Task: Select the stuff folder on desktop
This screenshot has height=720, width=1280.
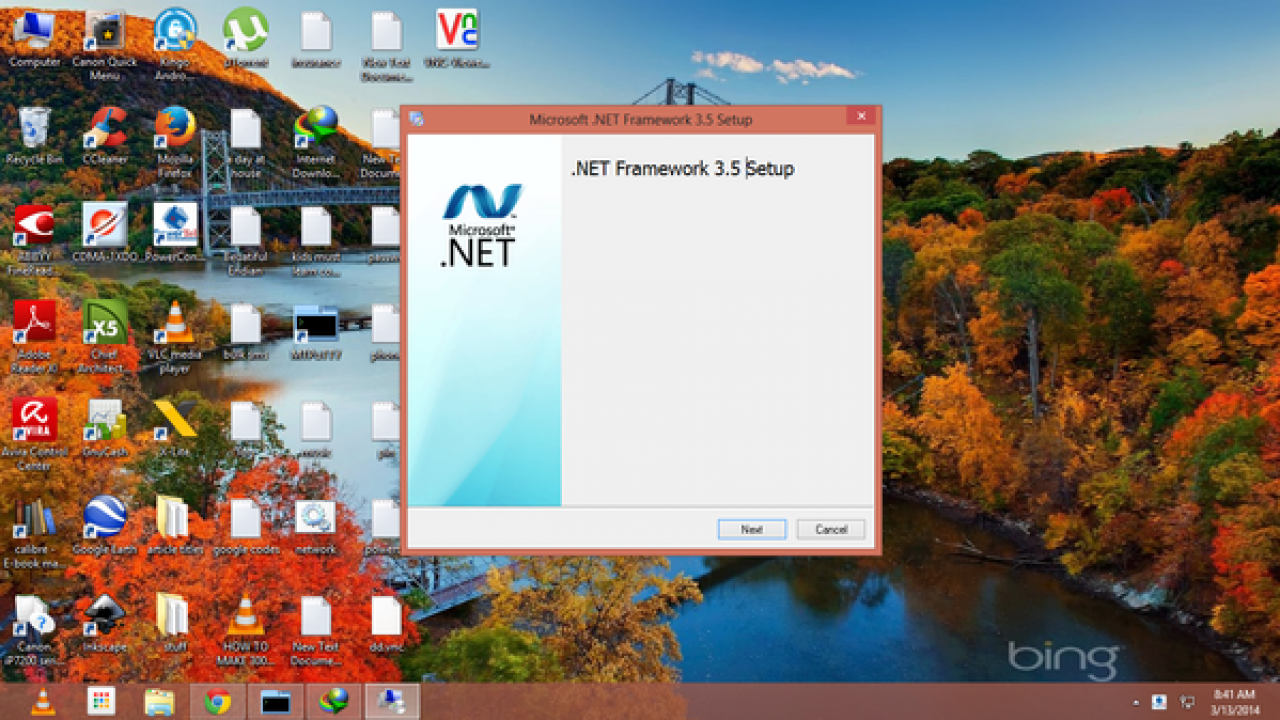Action: point(175,624)
